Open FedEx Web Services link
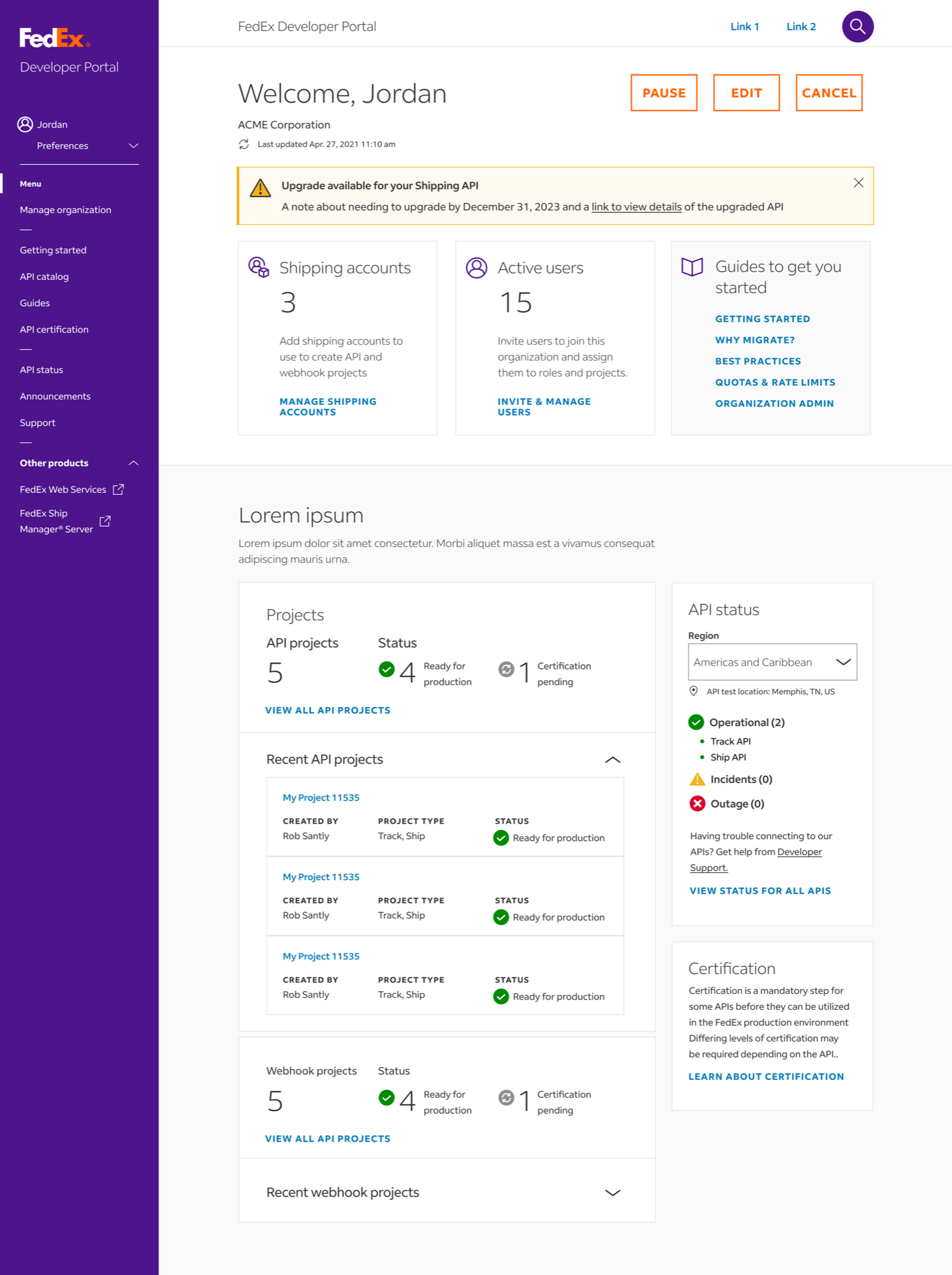Screen dimensions: 952x1275 [63, 490]
